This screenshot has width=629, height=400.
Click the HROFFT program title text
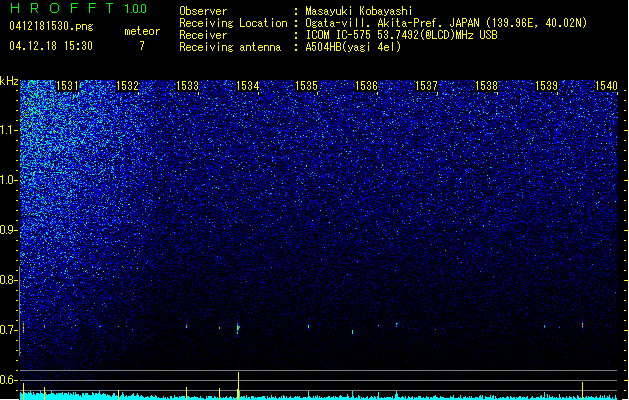pyautogui.click(x=62, y=8)
